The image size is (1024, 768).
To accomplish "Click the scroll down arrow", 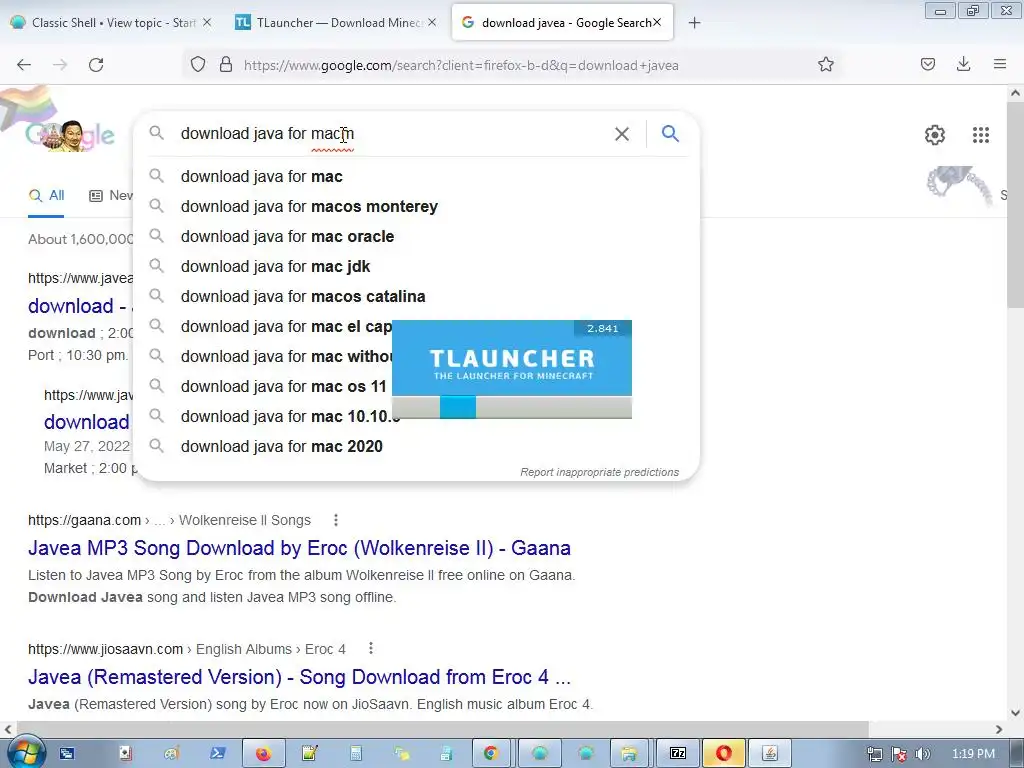I will (1016, 712).
